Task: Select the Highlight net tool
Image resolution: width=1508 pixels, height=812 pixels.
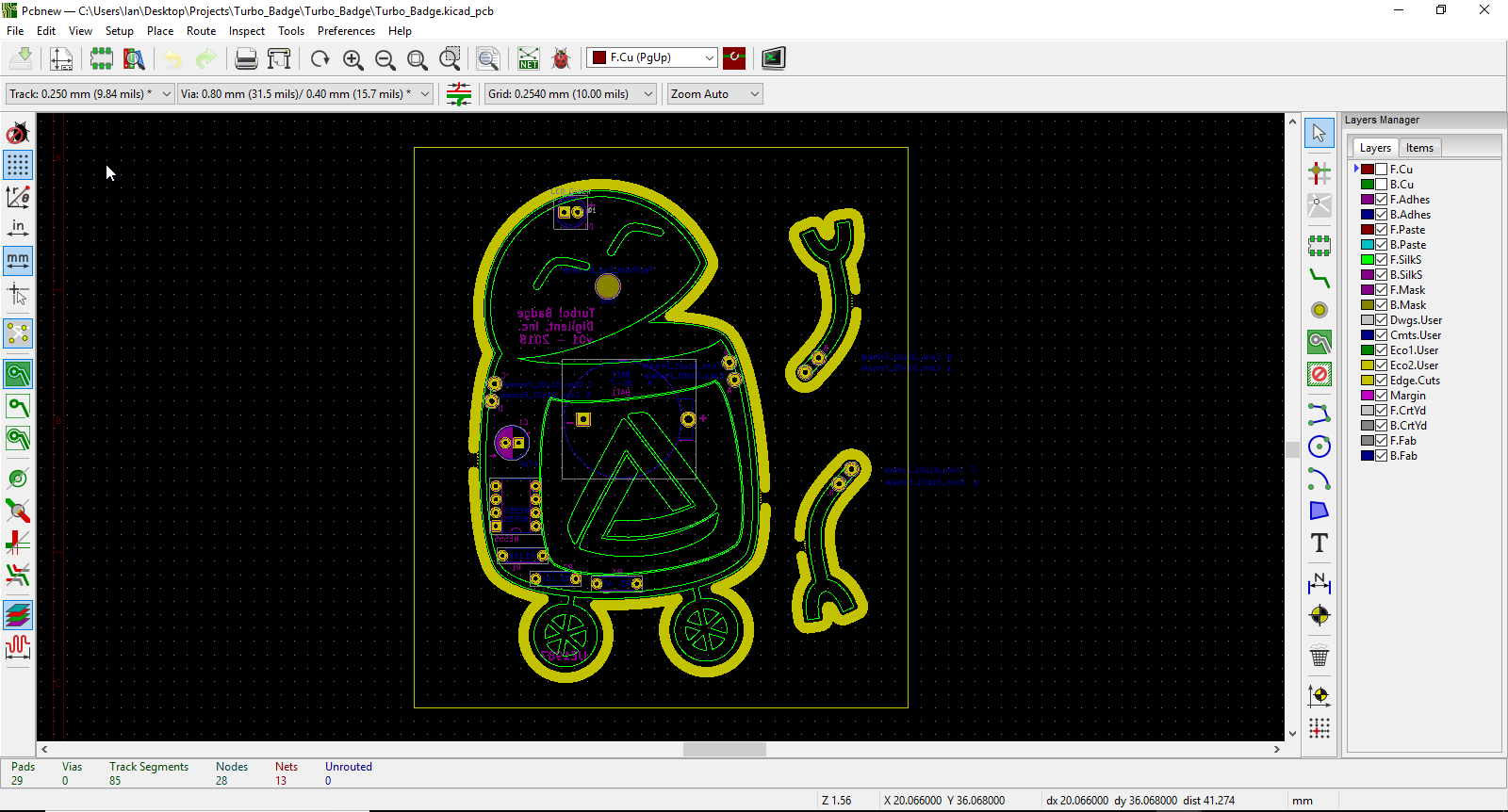Action: pos(1319,172)
